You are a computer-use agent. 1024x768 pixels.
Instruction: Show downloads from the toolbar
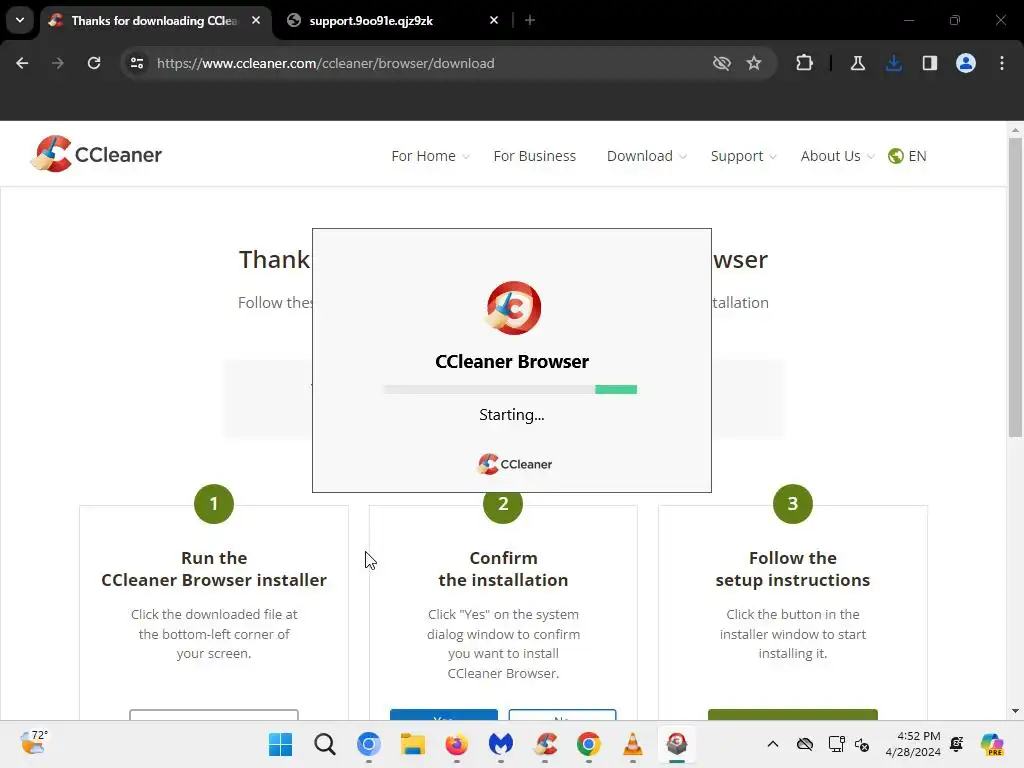(x=894, y=63)
